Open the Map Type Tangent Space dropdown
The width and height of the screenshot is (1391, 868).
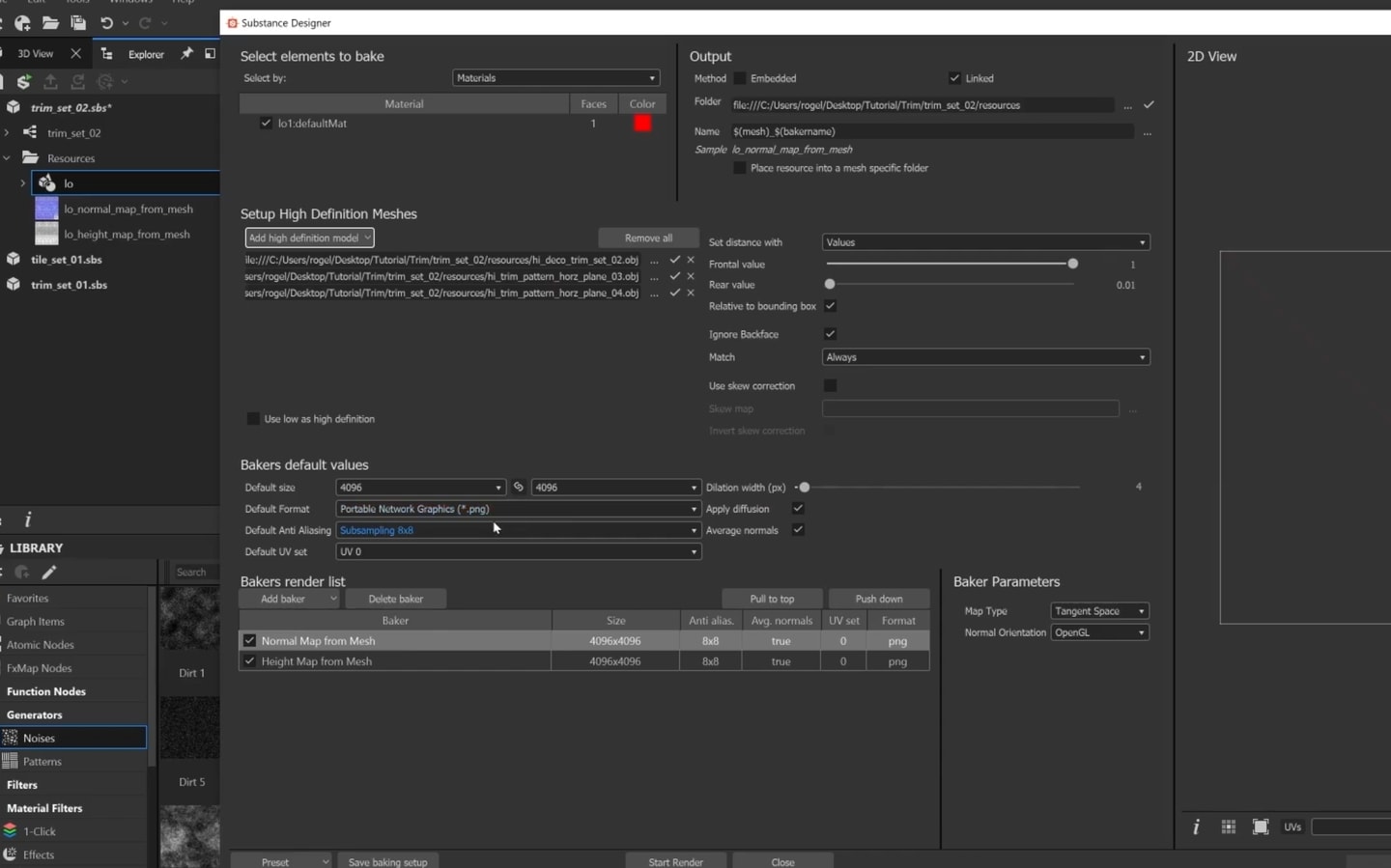[x=1099, y=611]
